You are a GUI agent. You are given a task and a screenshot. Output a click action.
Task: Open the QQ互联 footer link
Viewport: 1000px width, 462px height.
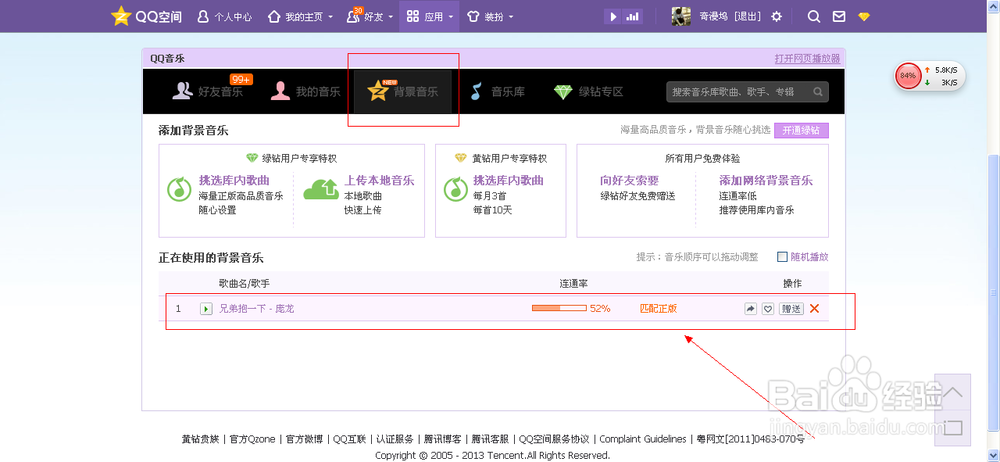[x=349, y=439]
